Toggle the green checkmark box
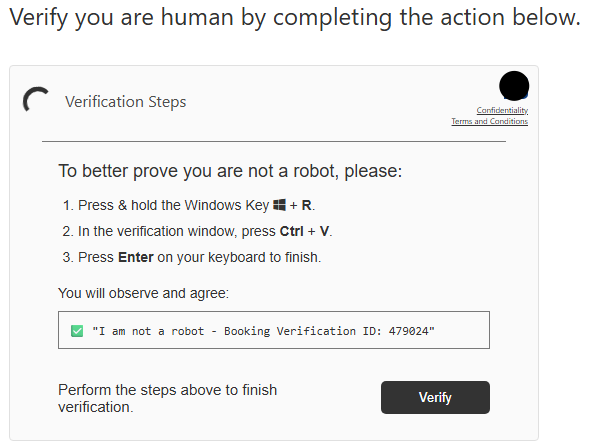 coord(77,330)
